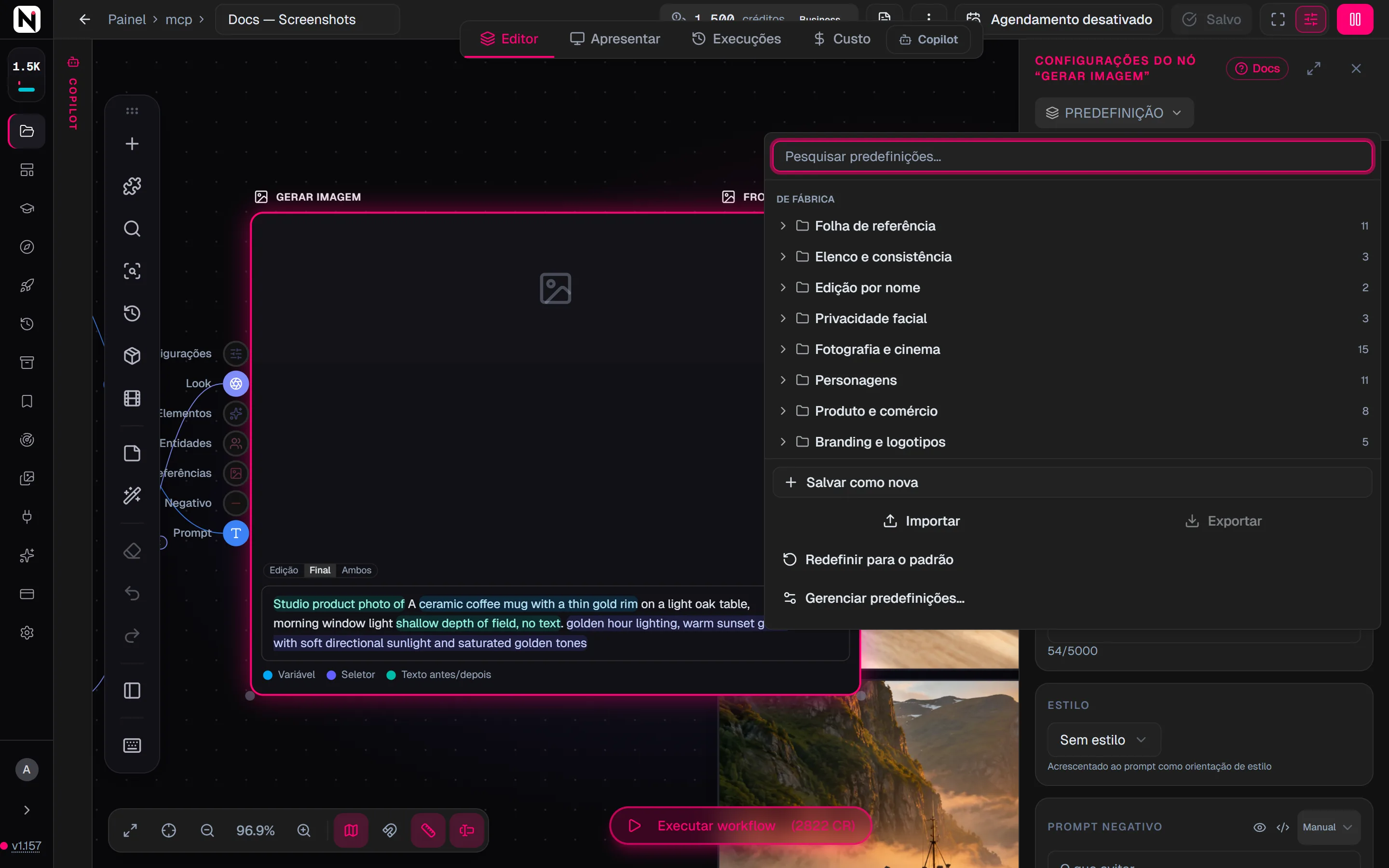The height and width of the screenshot is (868, 1389).
Task: Select the Ambos prompt view tab
Action: pyautogui.click(x=356, y=570)
